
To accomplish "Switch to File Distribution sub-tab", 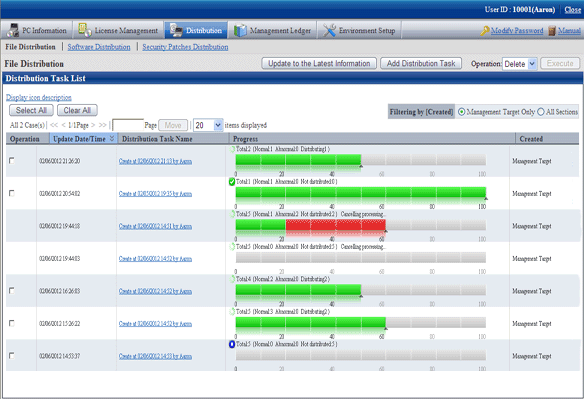I will tap(30, 47).
